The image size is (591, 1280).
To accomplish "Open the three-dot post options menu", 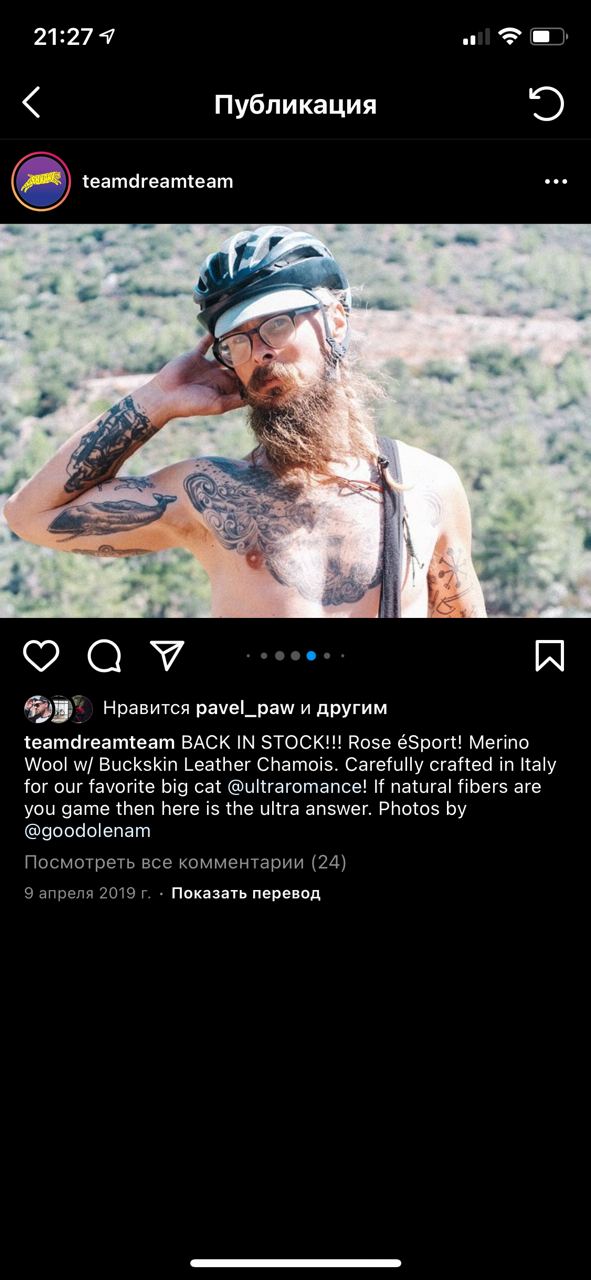I will 556,182.
